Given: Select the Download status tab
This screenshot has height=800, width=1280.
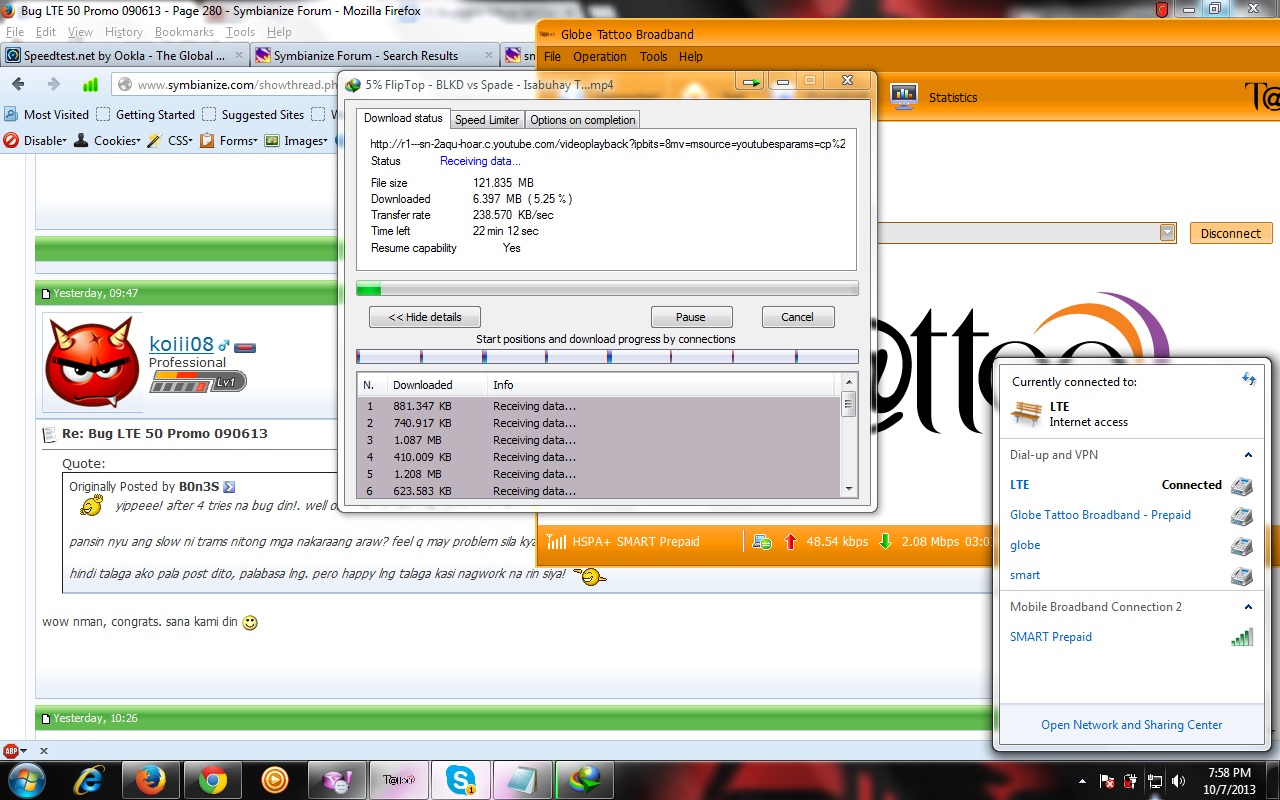Looking at the screenshot, I should (403, 118).
